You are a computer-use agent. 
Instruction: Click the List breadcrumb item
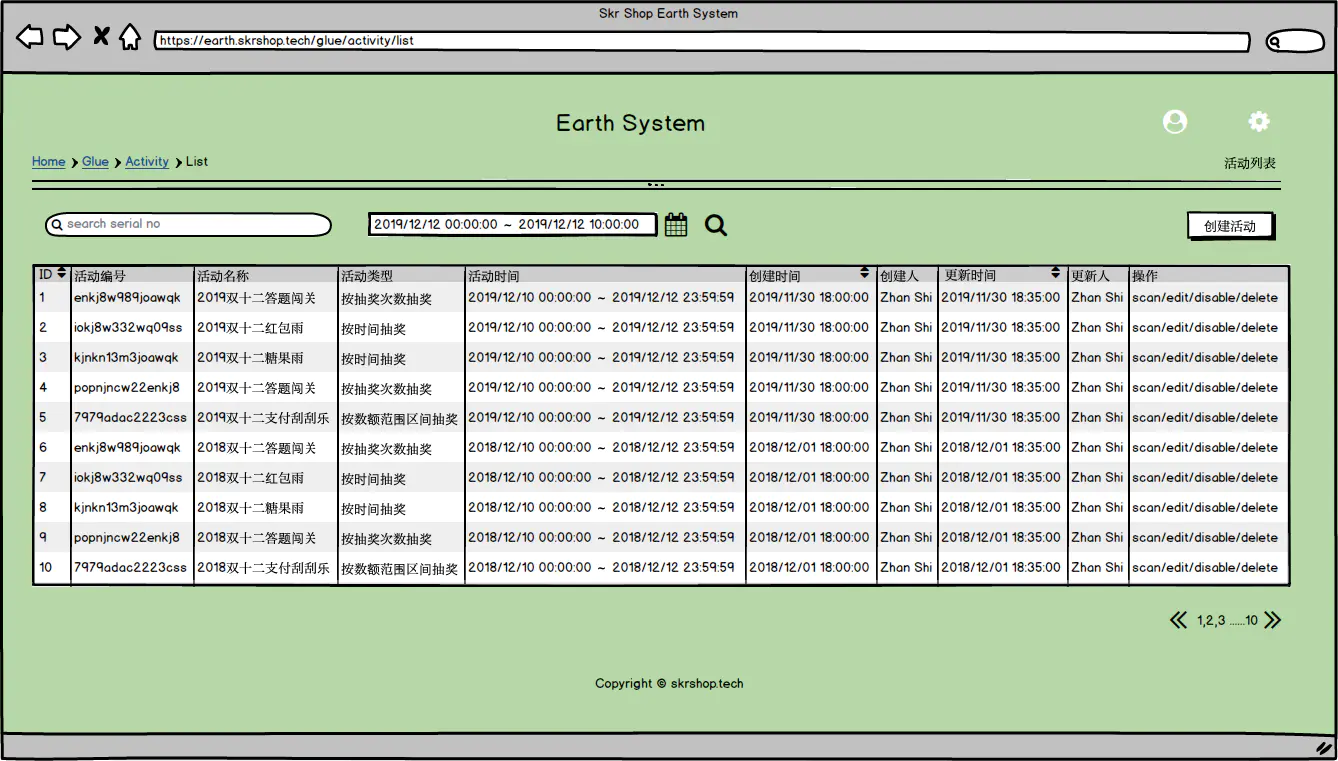197,162
